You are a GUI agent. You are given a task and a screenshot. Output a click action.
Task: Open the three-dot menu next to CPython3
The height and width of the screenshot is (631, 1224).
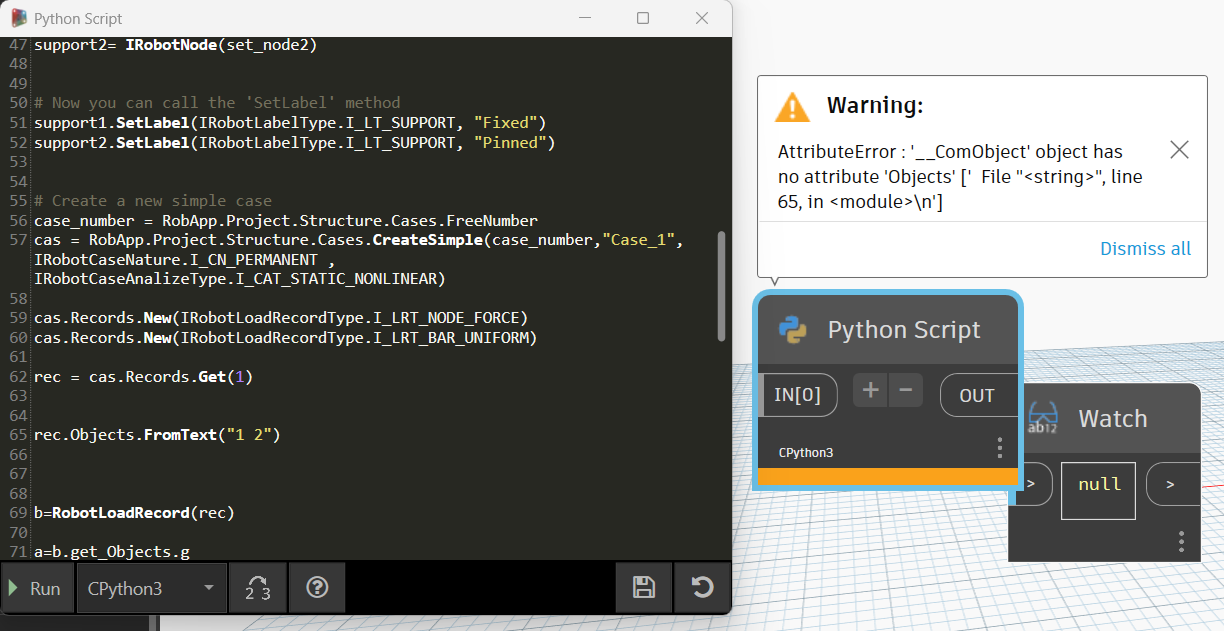click(999, 449)
